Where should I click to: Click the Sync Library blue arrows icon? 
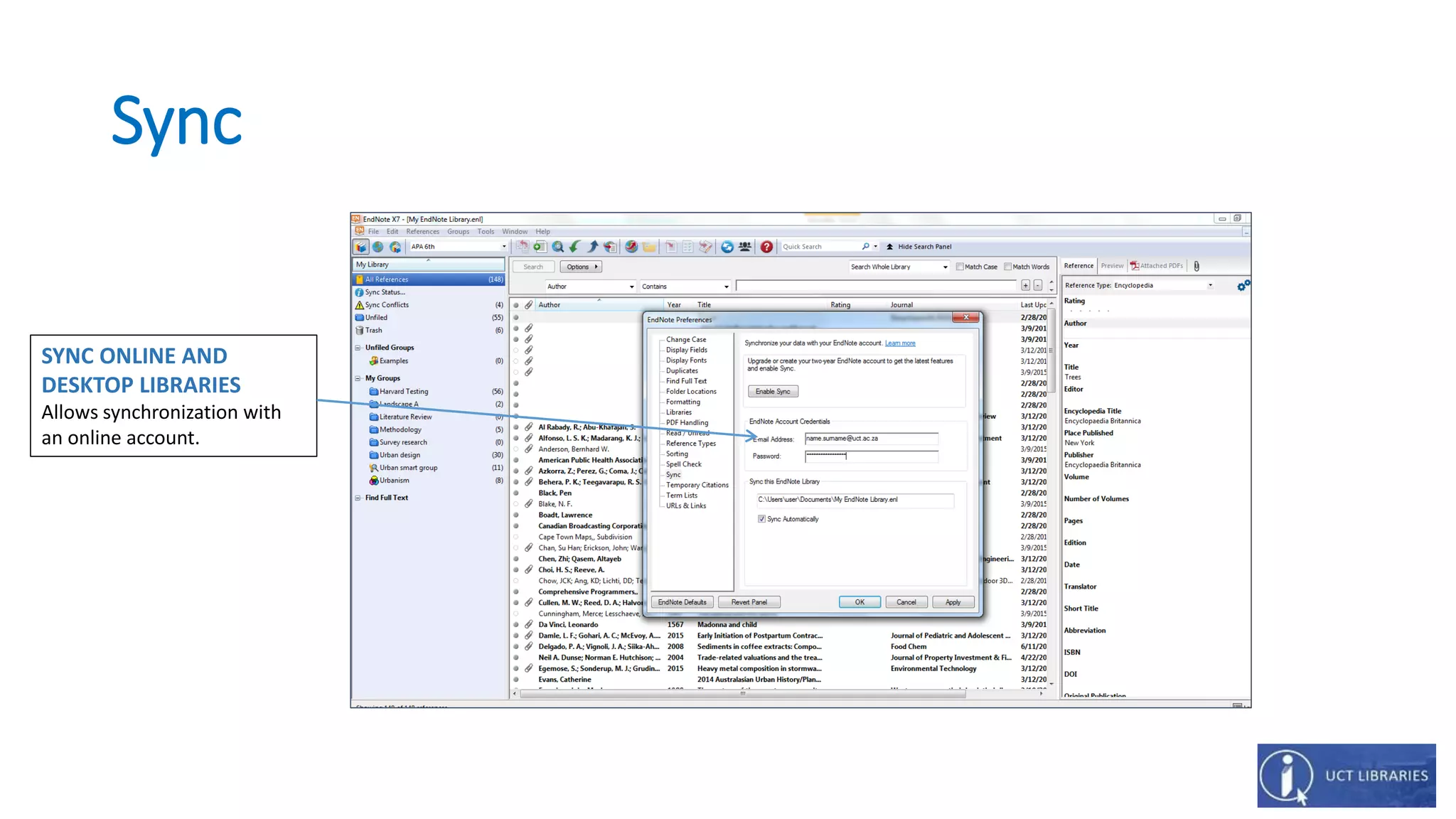coord(727,247)
